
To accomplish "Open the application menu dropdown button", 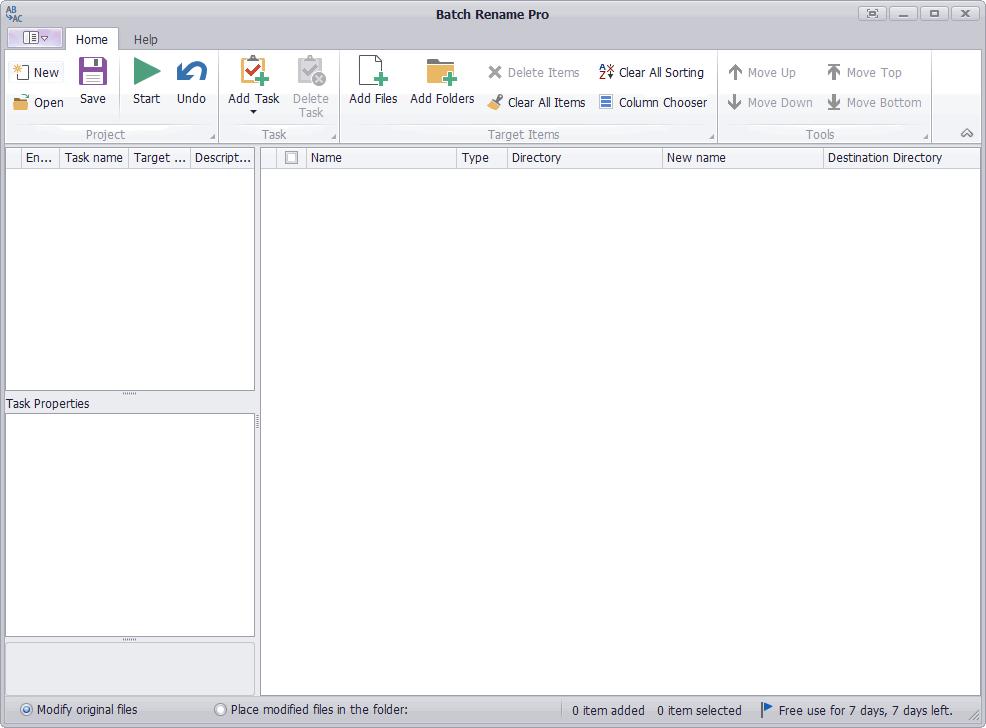I will pyautogui.click(x=35, y=38).
